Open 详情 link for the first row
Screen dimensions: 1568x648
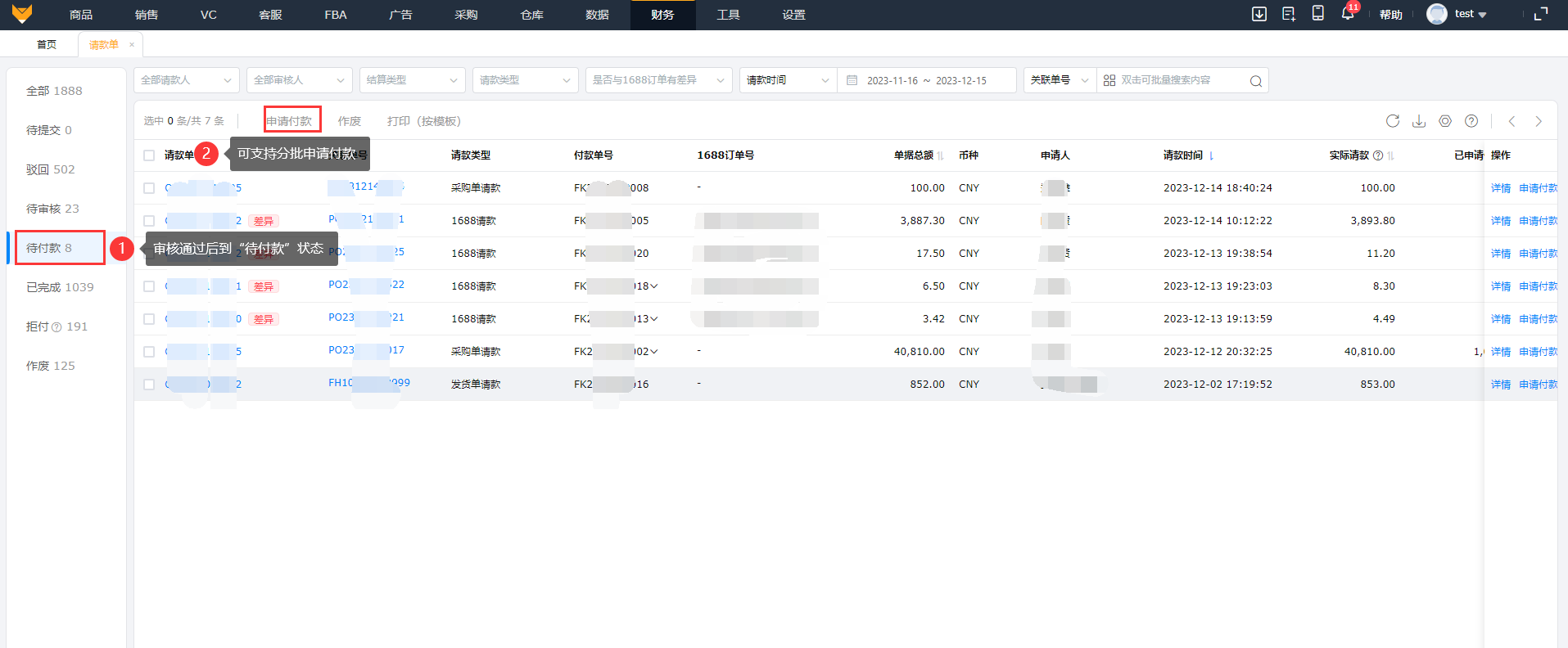pos(1500,188)
